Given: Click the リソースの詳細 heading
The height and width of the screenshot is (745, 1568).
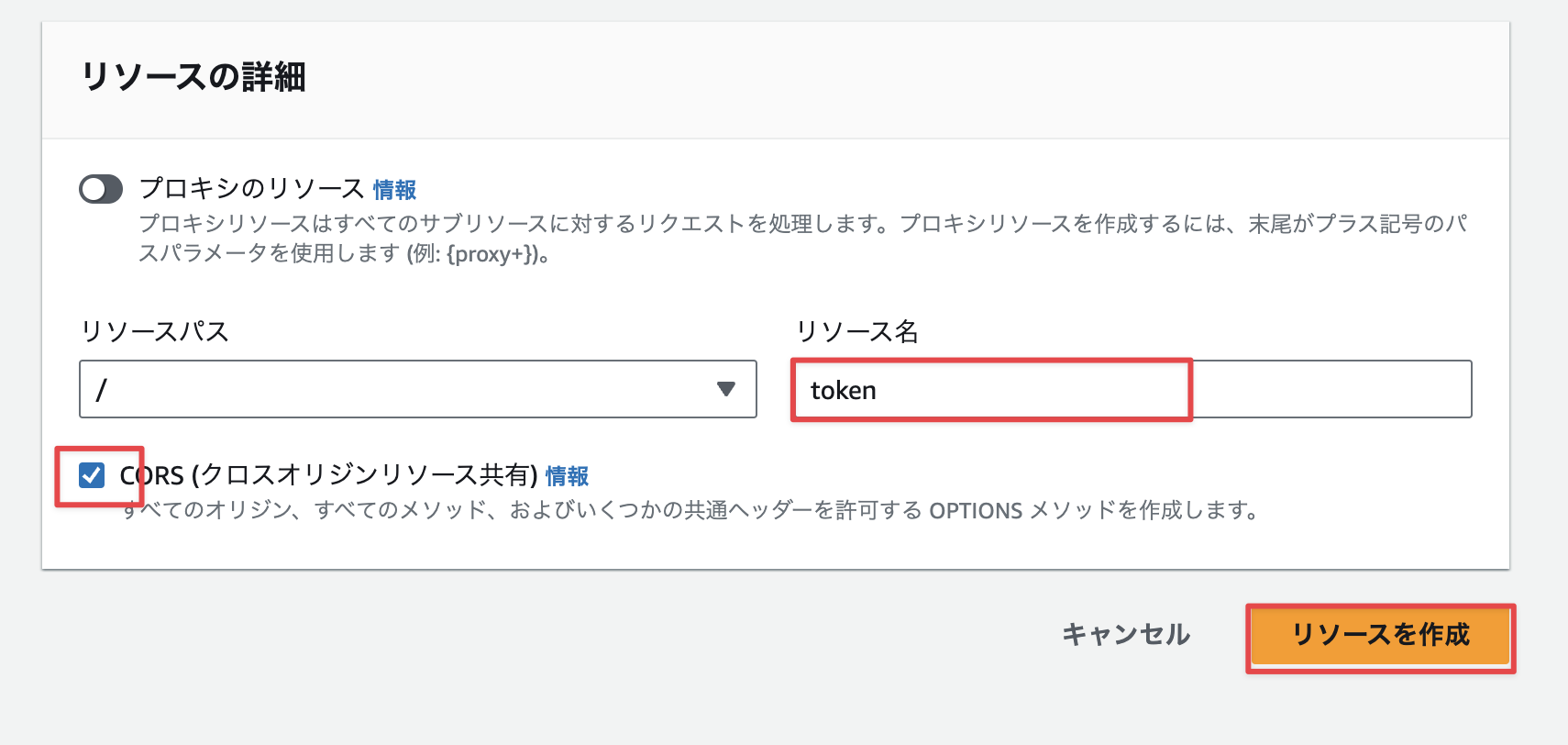Looking at the screenshot, I should point(193,76).
